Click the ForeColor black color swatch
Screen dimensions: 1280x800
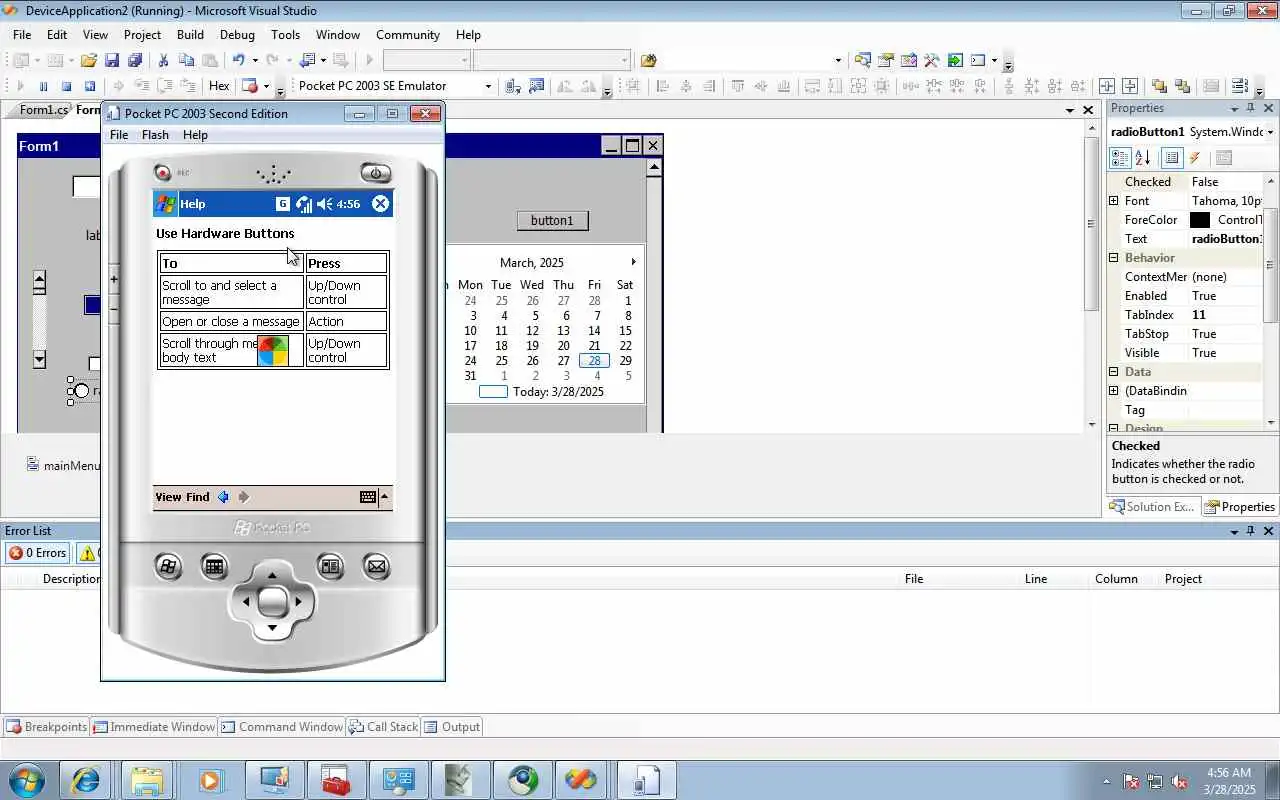click(1200, 220)
